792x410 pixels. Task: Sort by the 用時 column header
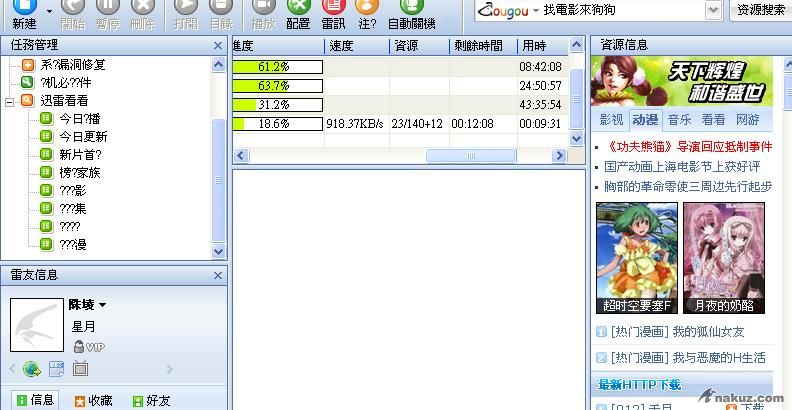pos(543,46)
